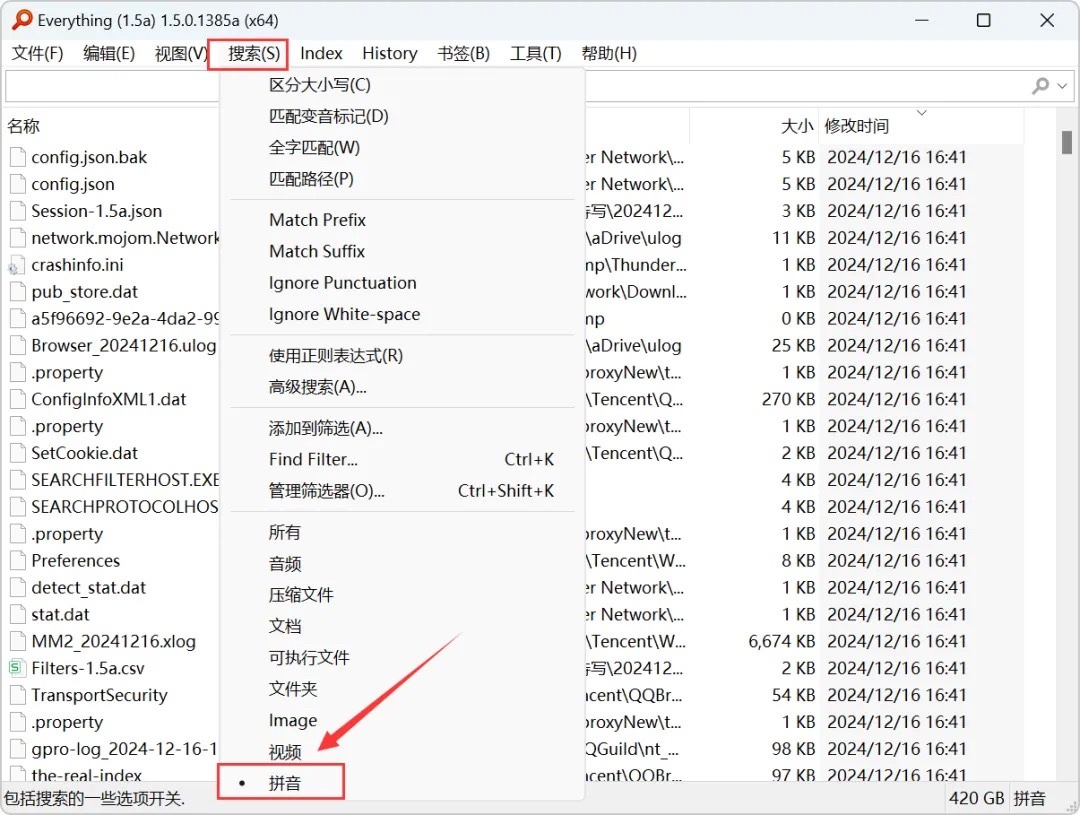Click the Everything app icon in title bar
Screen dimensions: 1080x815
[x=22, y=20]
